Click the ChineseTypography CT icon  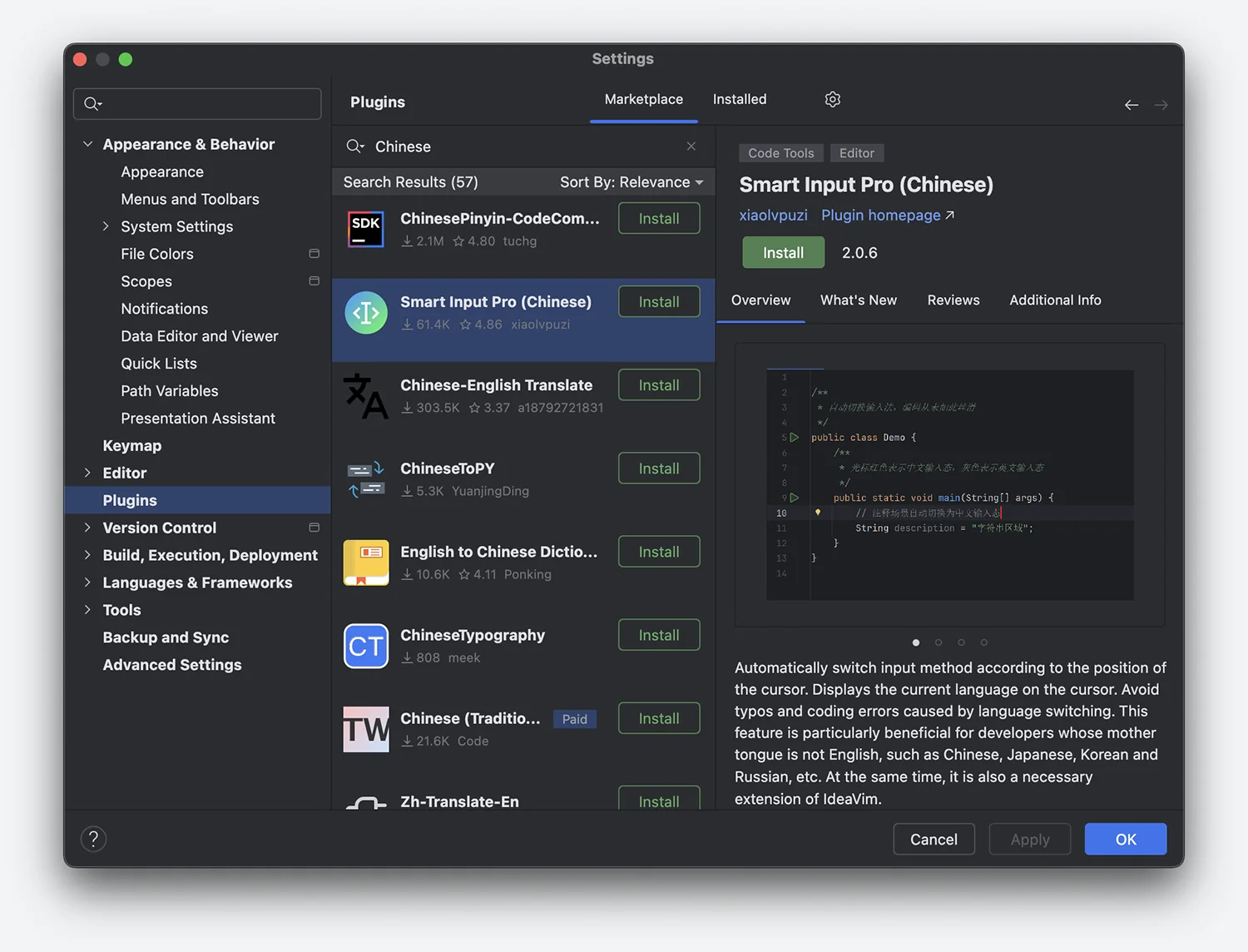pyautogui.click(x=366, y=646)
